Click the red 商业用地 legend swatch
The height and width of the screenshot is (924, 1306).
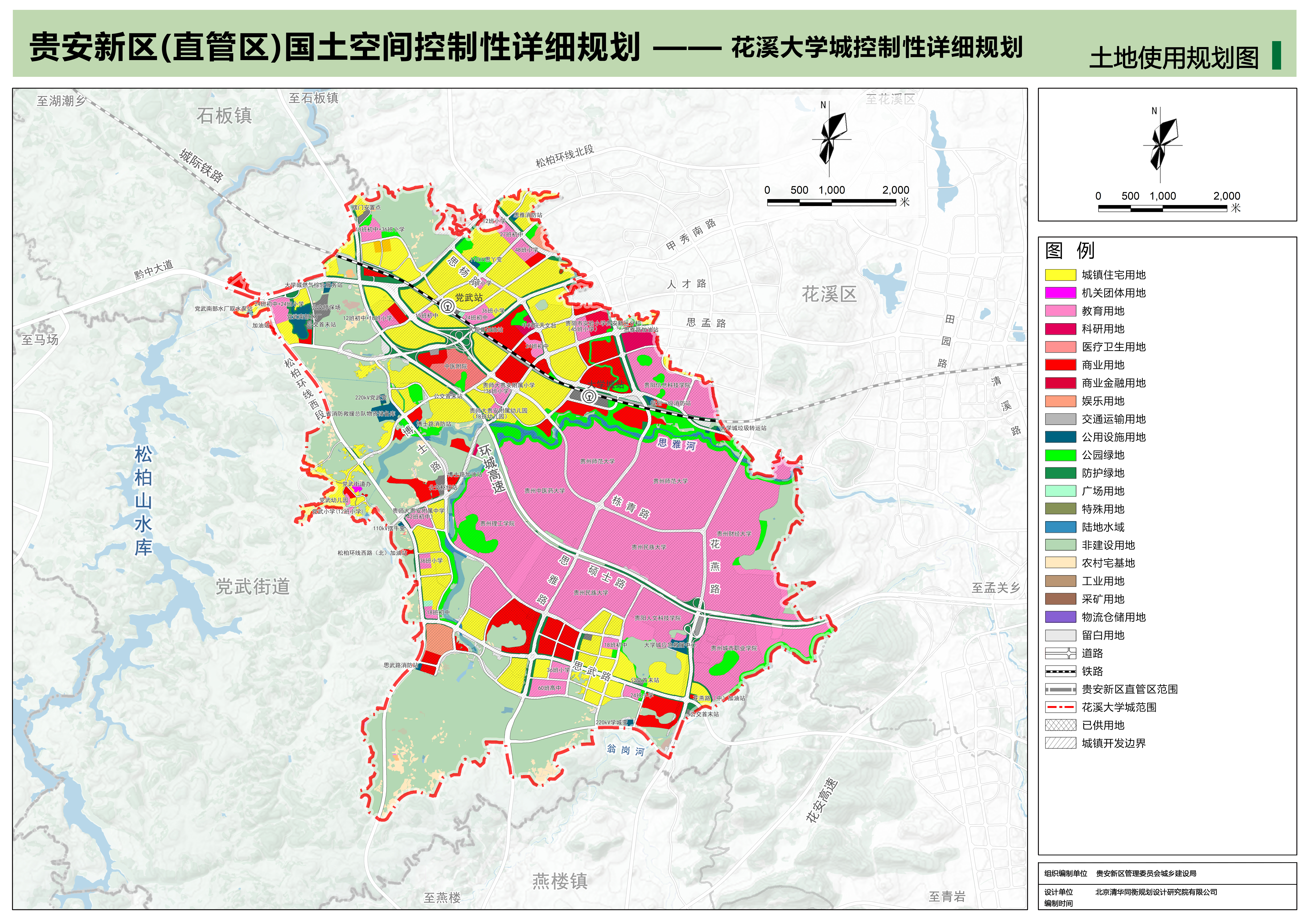(1060, 365)
